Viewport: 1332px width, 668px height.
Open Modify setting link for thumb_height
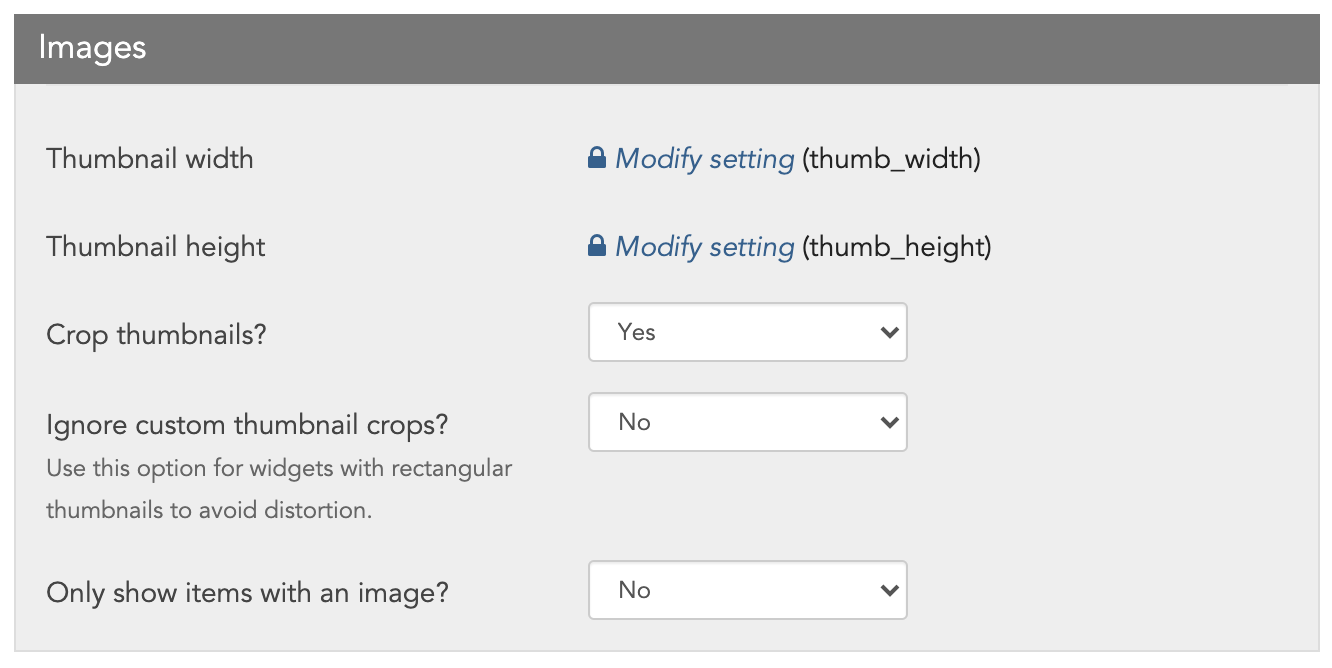click(705, 247)
